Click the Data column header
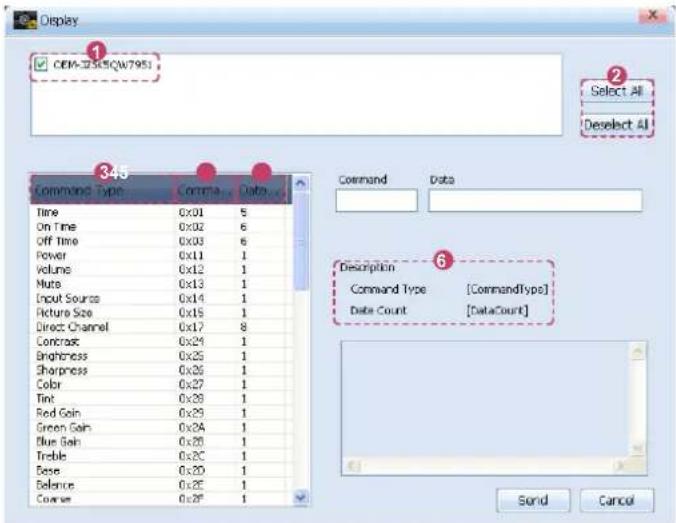Screen dimensions: 676x523 [261, 190]
